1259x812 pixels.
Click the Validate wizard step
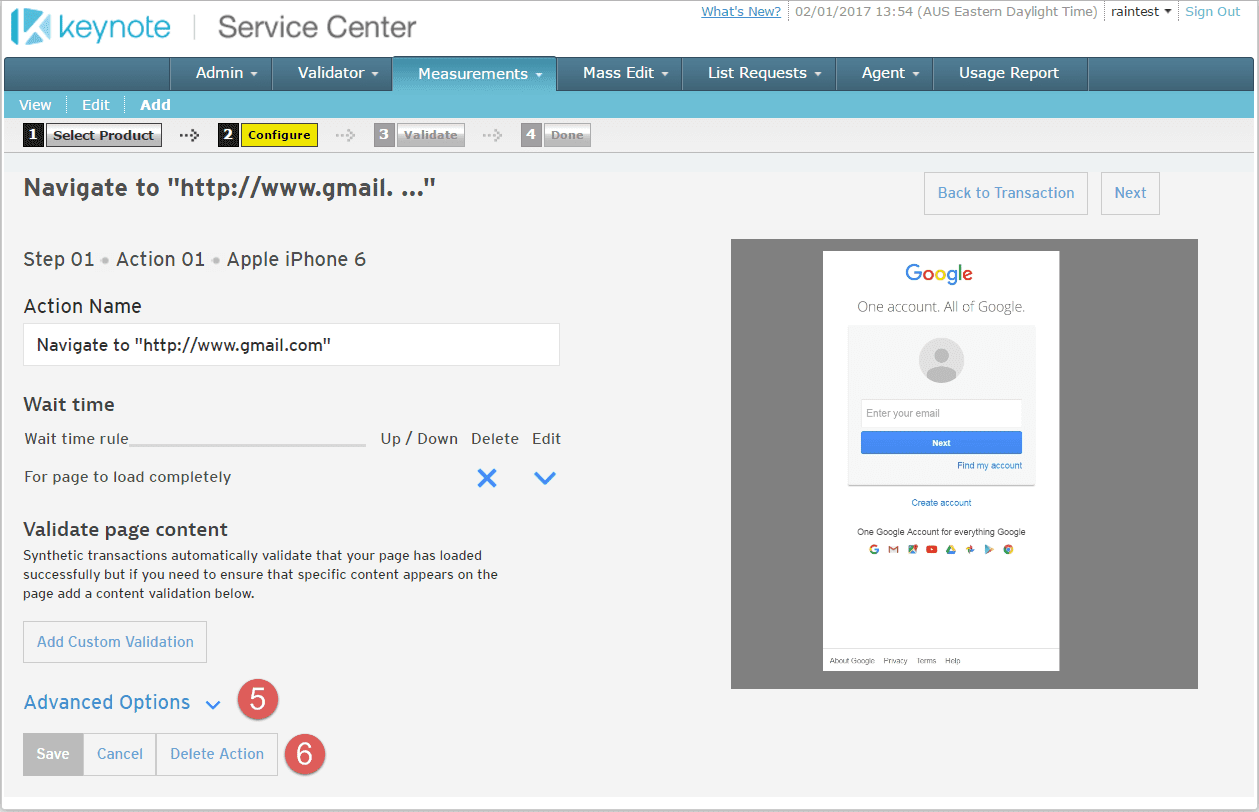(431, 135)
